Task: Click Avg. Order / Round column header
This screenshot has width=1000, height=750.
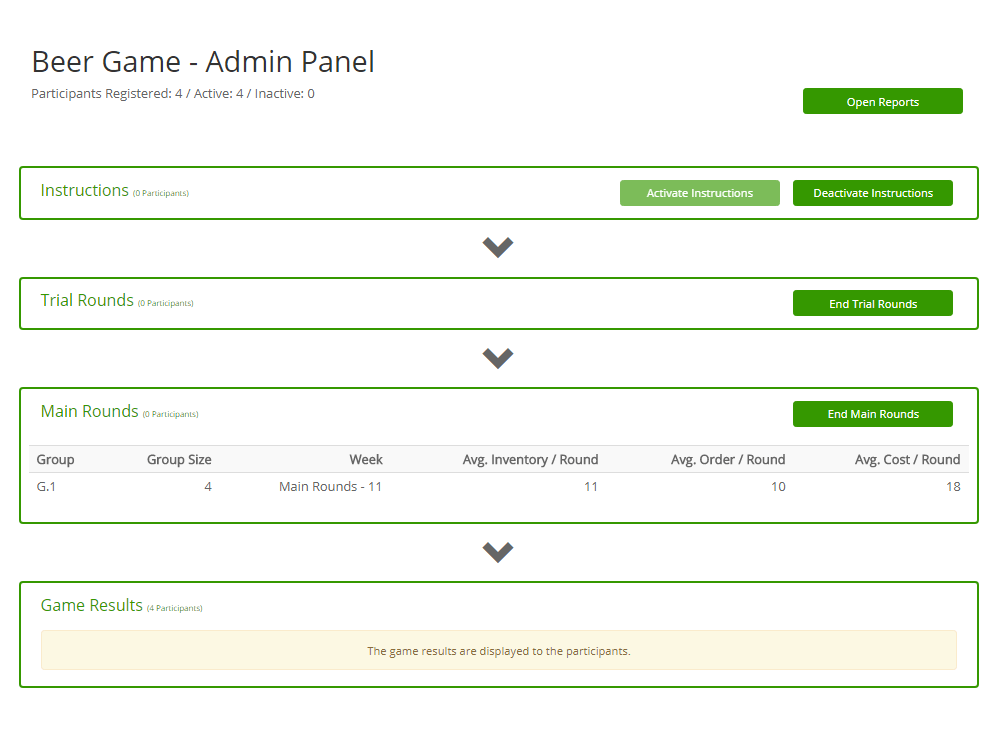Action: (x=728, y=459)
